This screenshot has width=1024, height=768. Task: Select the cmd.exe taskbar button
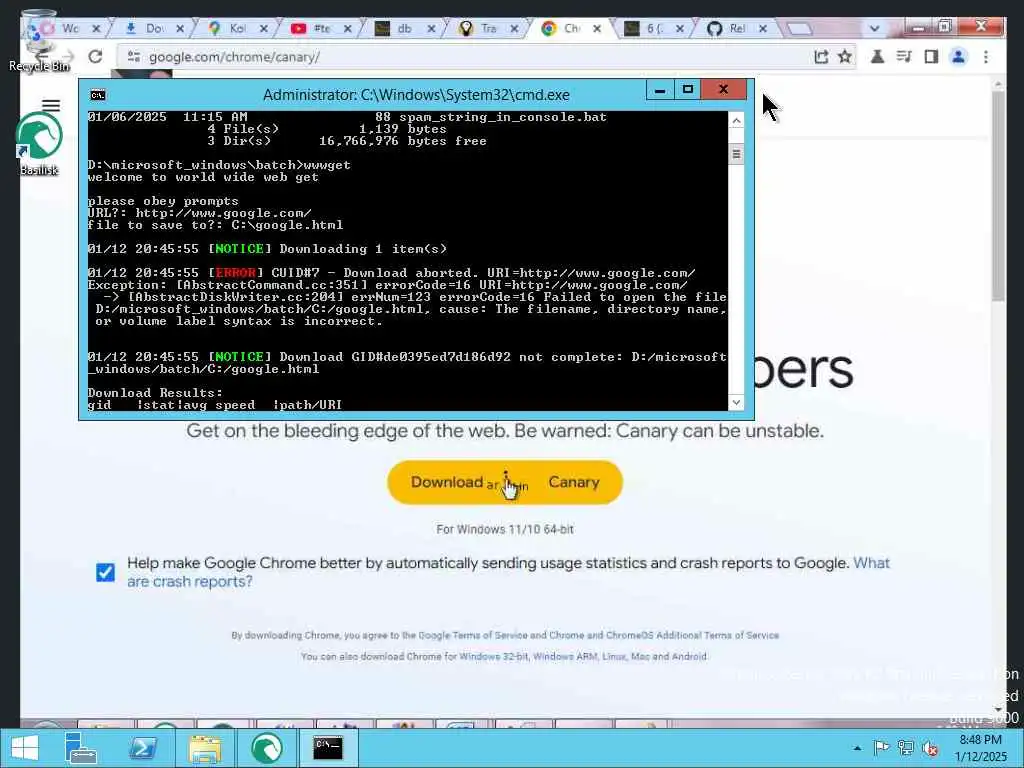(328, 748)
